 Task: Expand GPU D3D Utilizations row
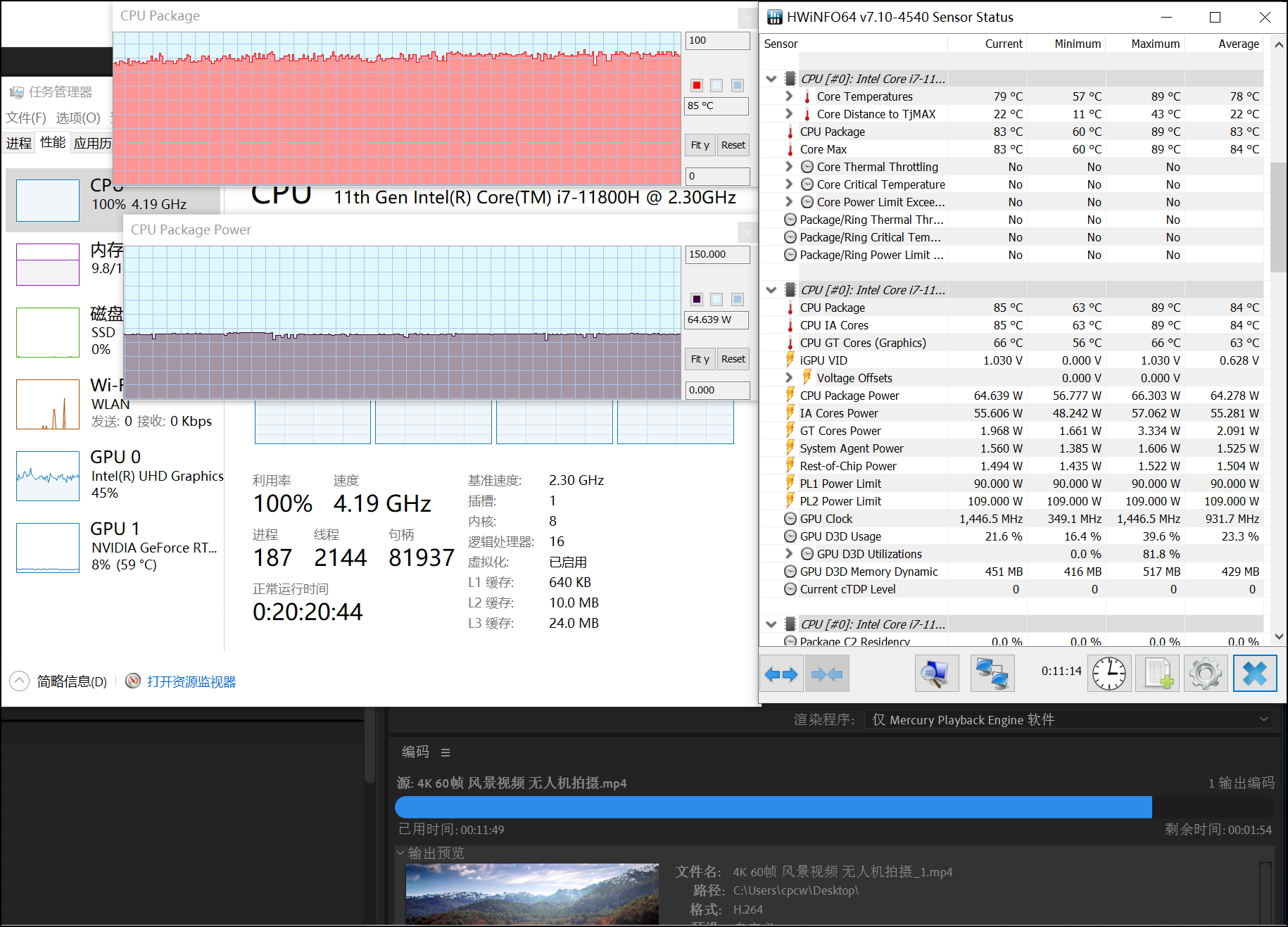[x=788, y=554]
